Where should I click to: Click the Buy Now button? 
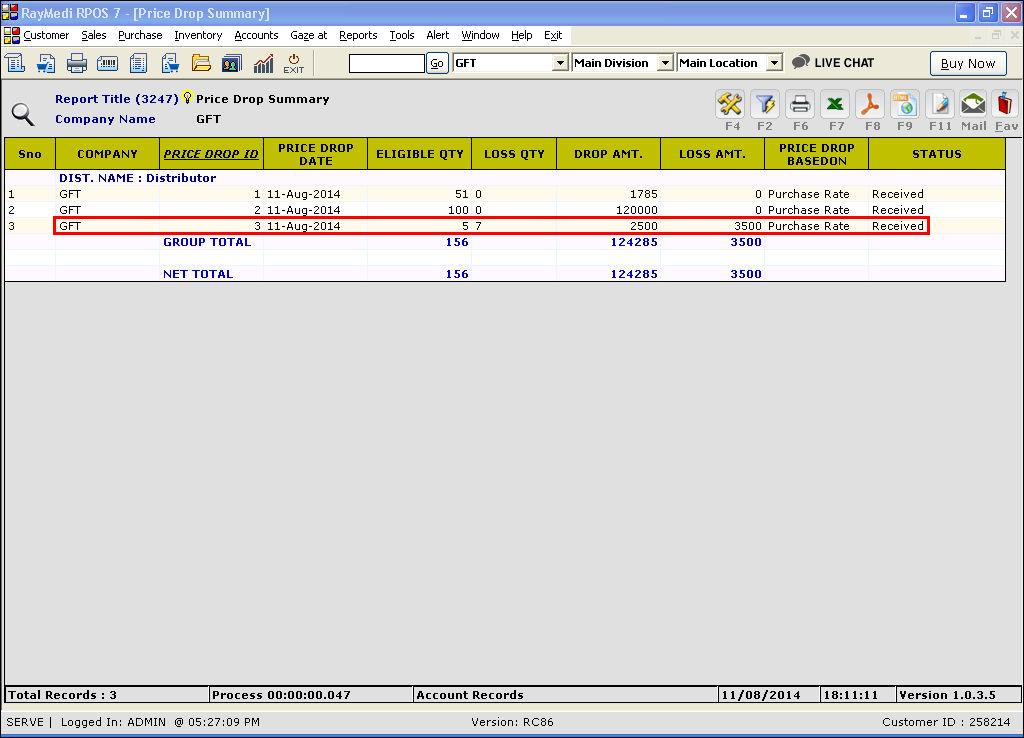(967, 63)
